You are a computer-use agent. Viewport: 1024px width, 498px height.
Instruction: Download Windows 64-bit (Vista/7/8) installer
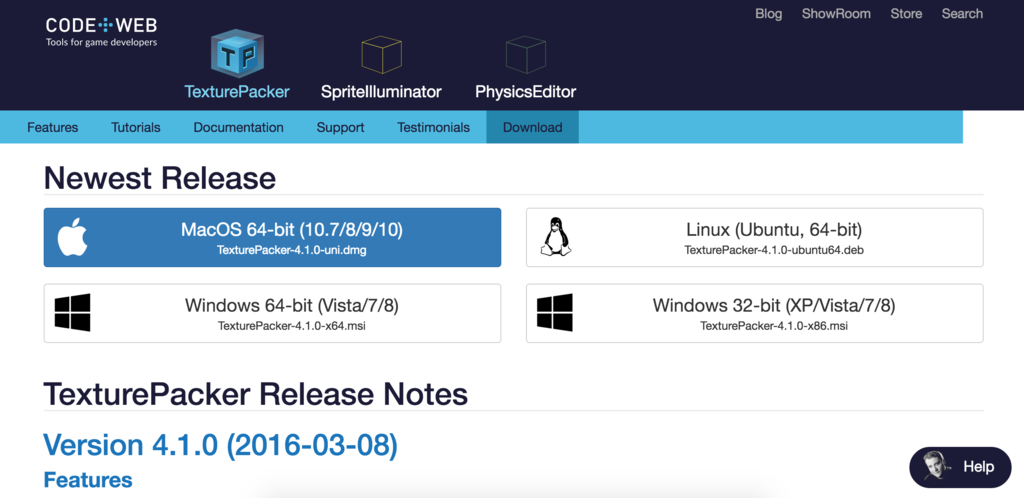(272, 313)
